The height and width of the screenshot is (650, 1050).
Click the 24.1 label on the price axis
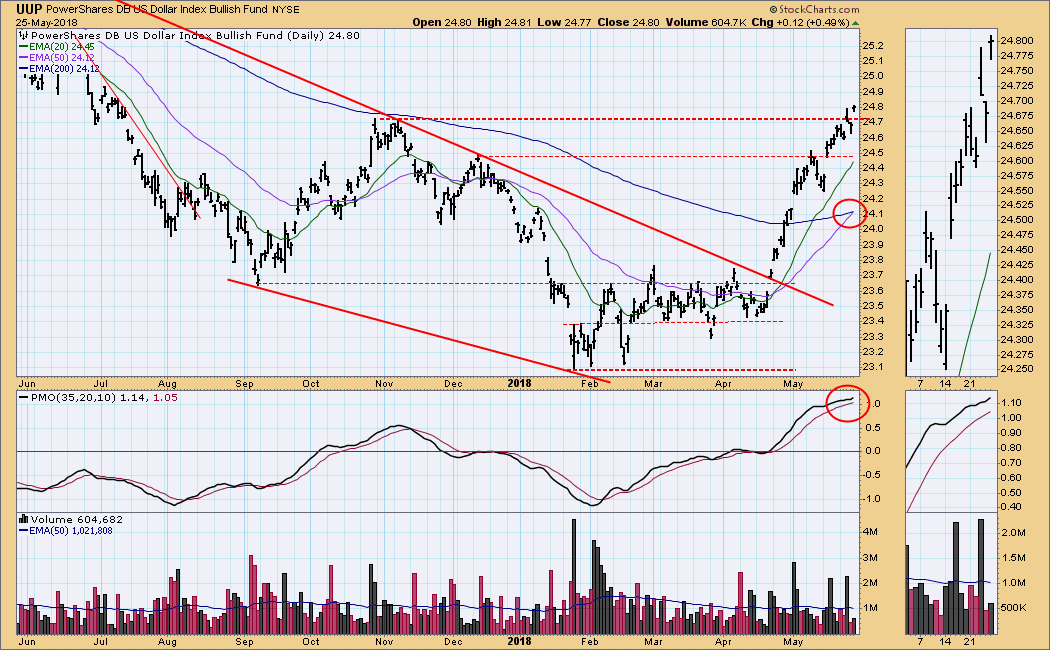[x=875, y=214]
